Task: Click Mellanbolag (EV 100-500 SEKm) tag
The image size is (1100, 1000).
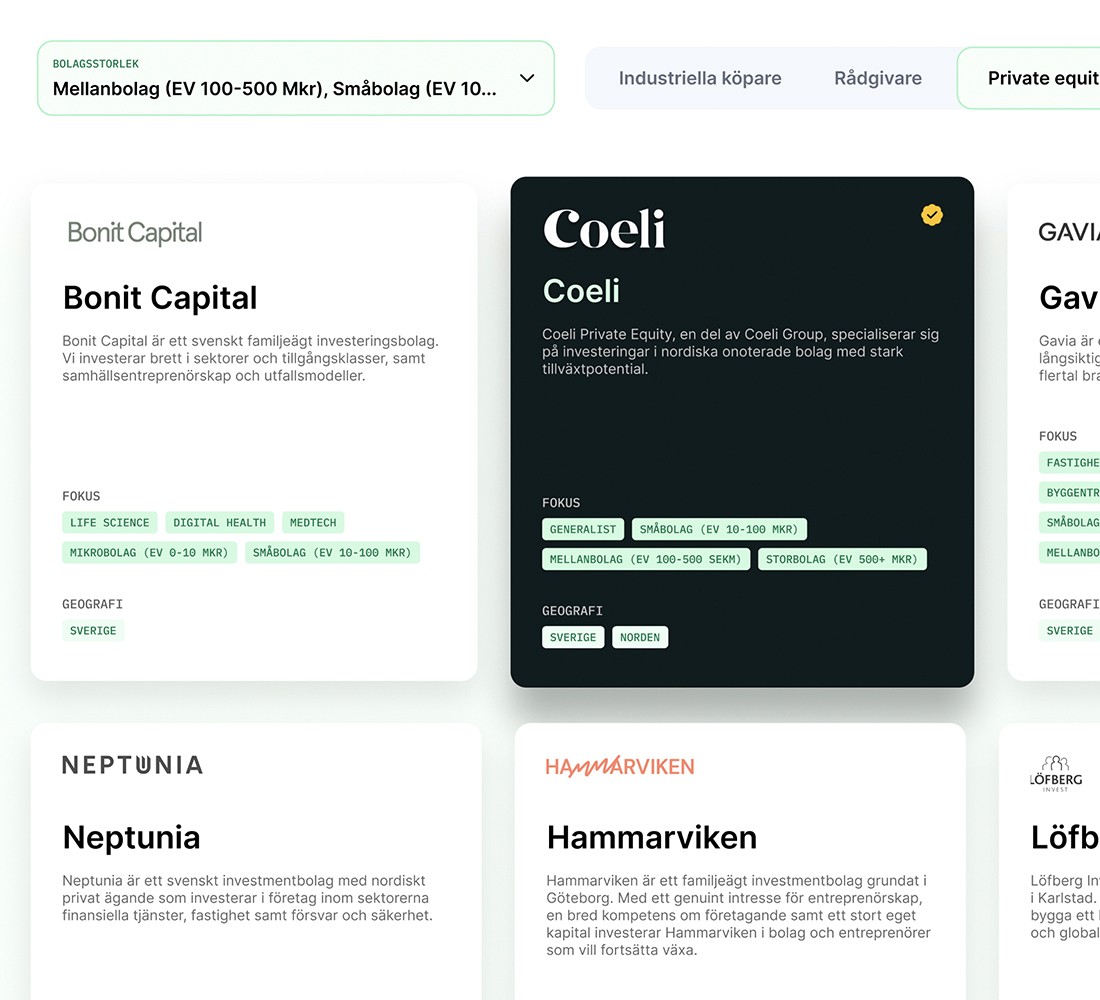Action: click(645, 559)
